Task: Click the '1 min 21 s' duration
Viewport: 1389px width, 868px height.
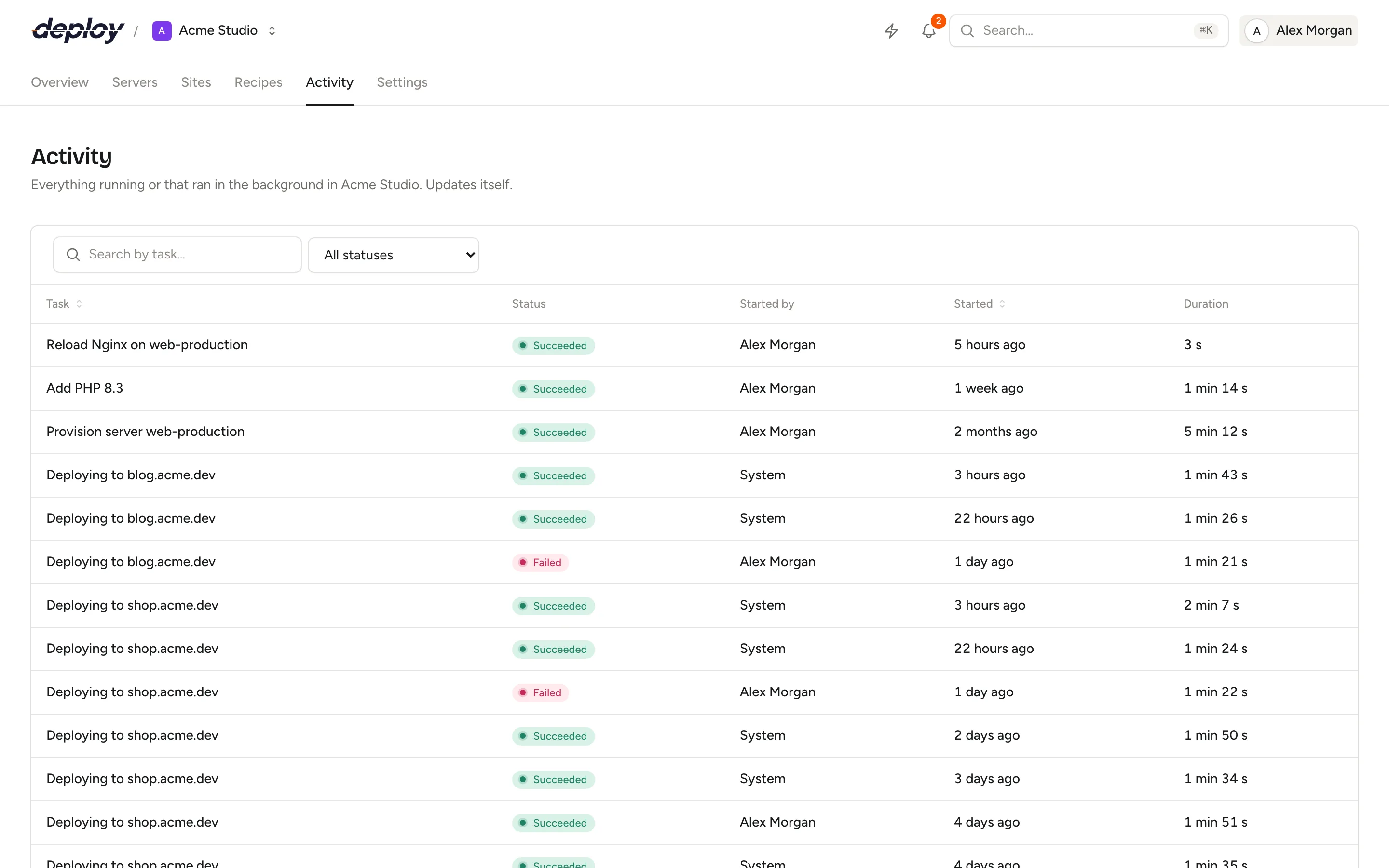Action: tap(1216, 561)
